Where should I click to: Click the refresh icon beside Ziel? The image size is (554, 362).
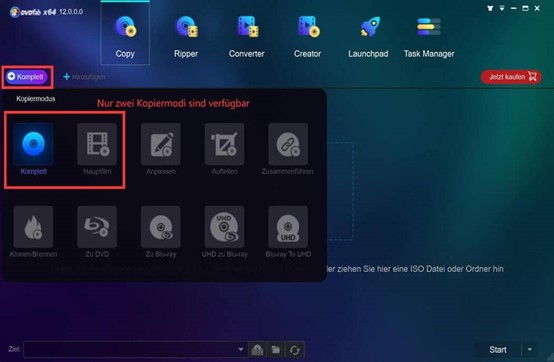pos(295,350)
